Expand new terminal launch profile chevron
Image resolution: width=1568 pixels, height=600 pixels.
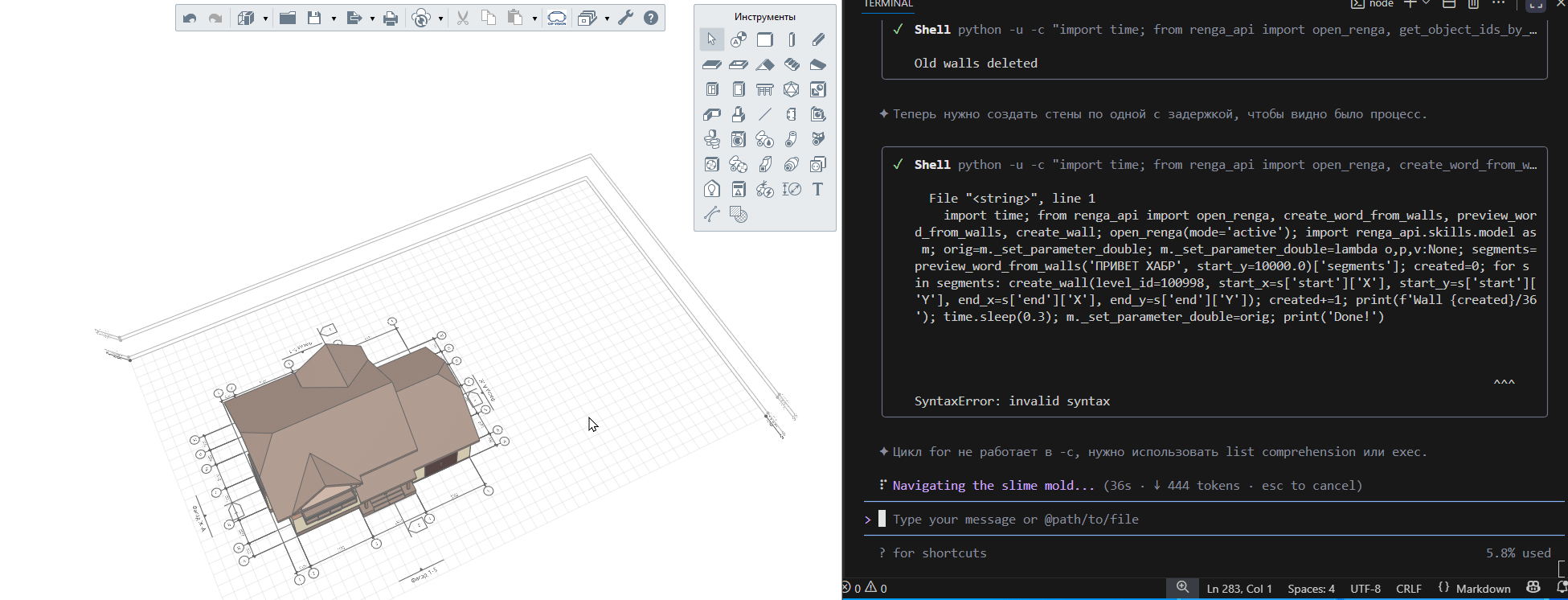point(1427,4)
